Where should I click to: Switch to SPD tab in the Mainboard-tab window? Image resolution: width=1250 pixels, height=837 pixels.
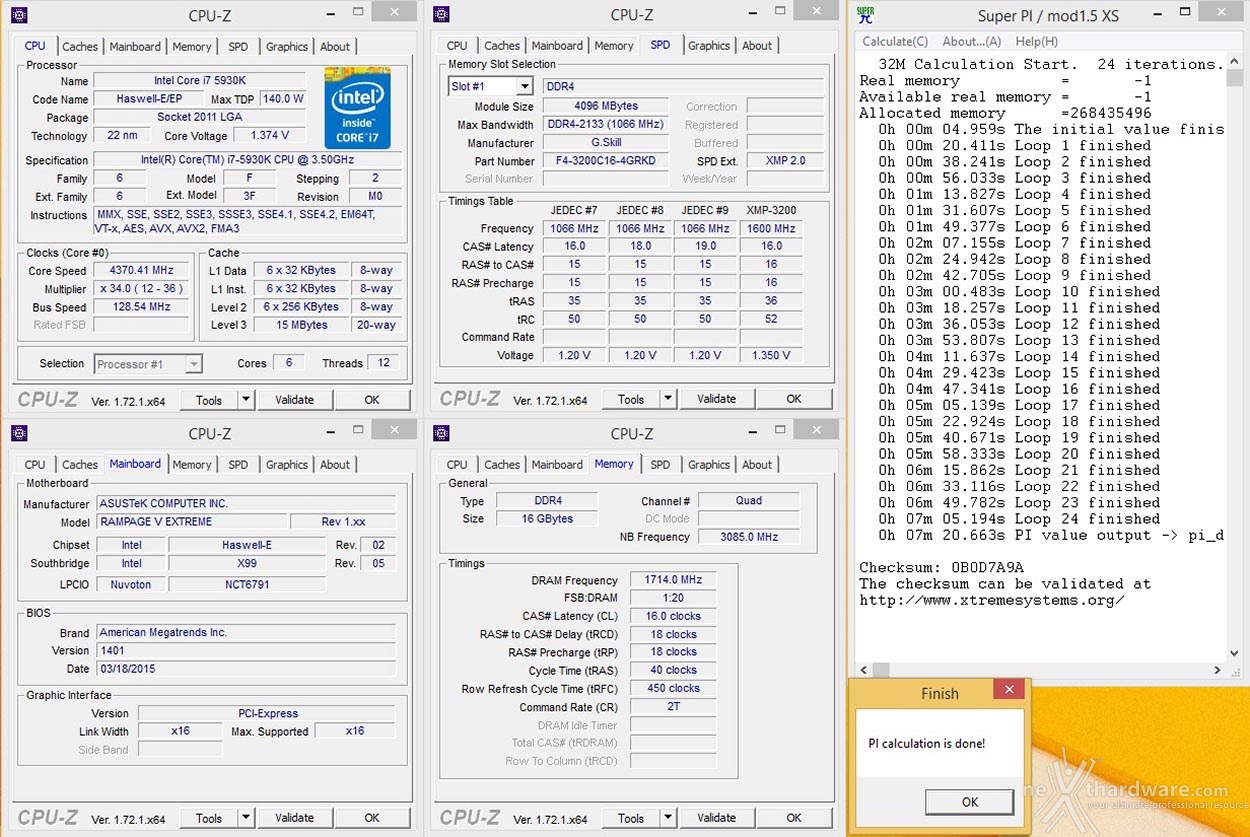(x=238, y=465)
